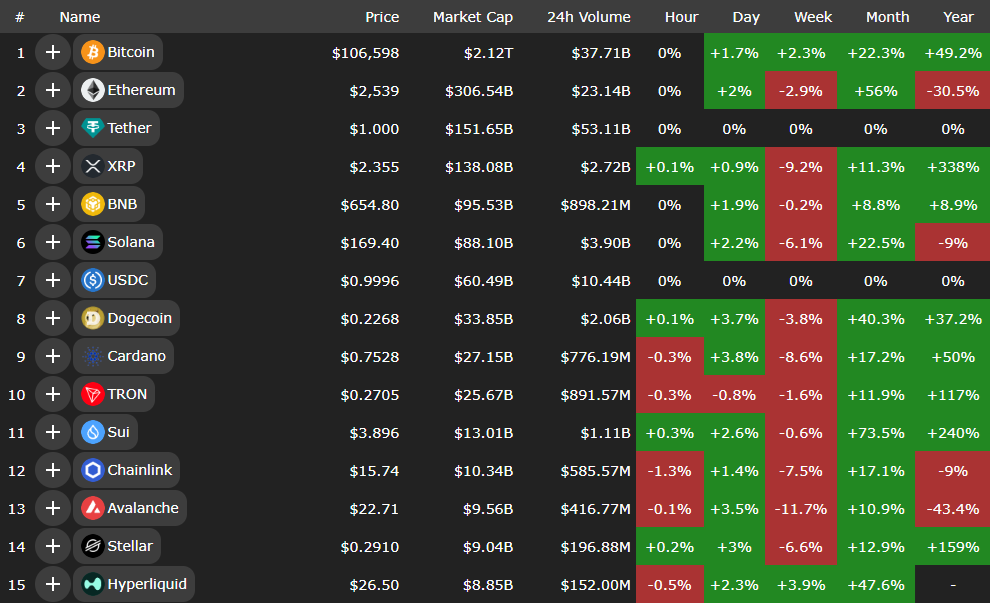This screenshot has height=603, width=990.
Task: Open the Stellar coin link
Action: click(x=130, y=546)
